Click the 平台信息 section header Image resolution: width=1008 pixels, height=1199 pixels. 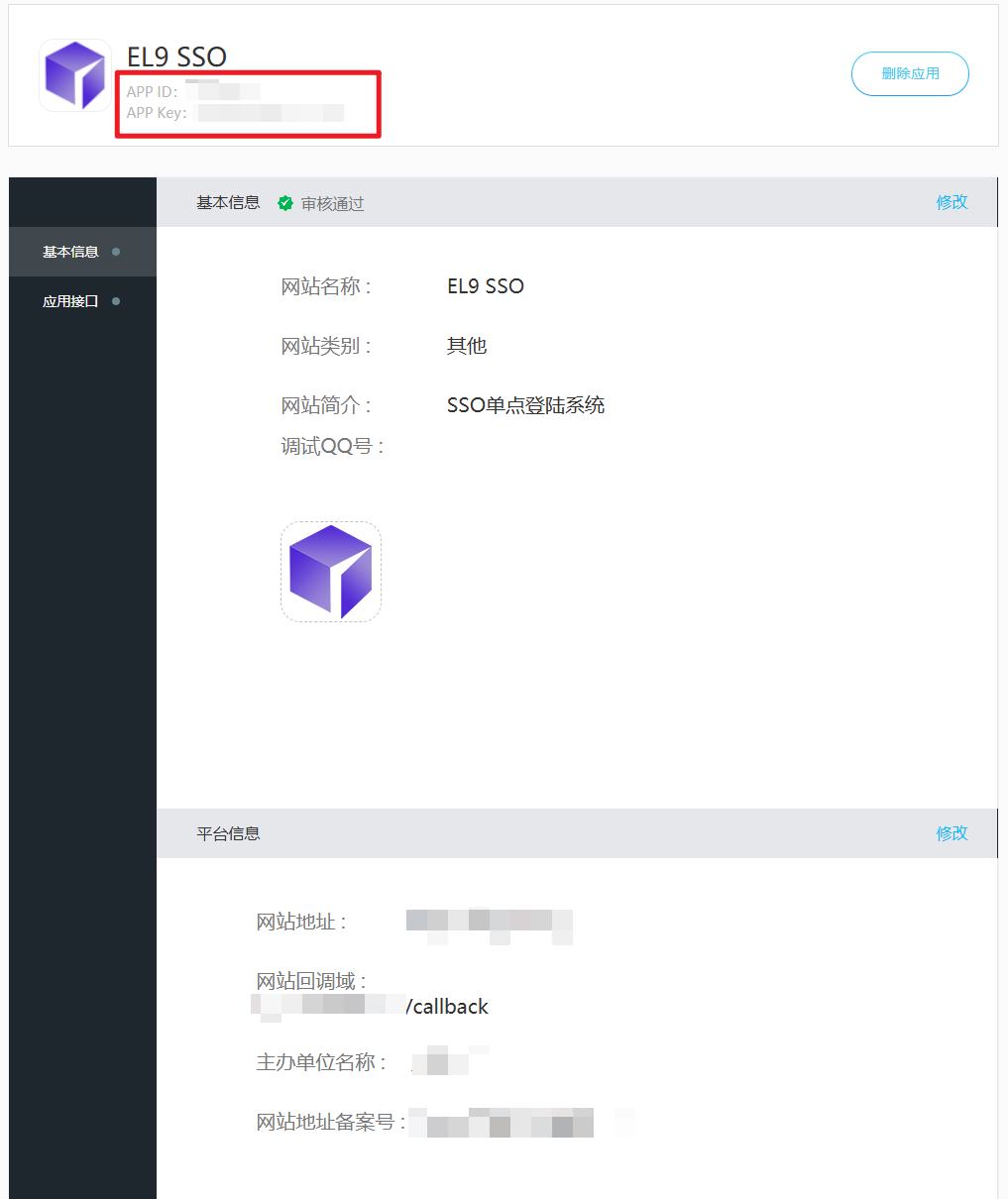coord(228,833)
